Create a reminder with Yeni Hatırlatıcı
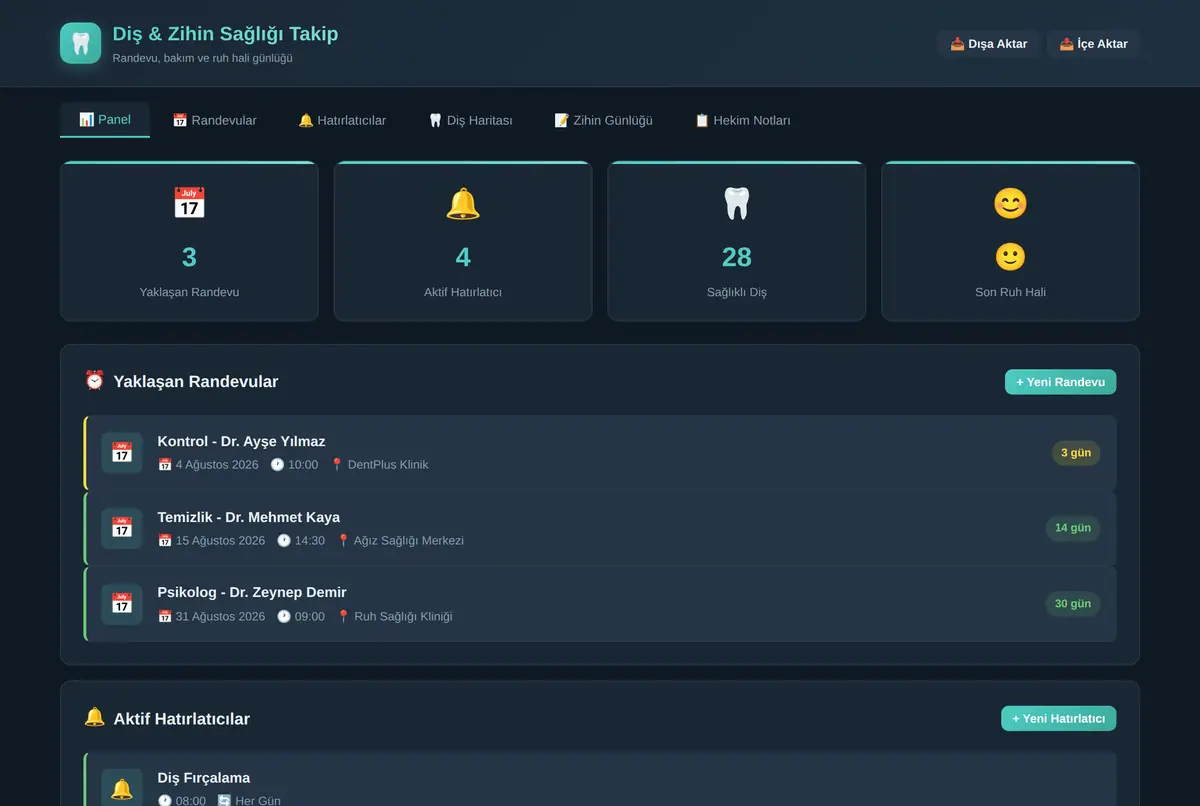This screenshot has height=806, width=1200. pos(1058,719)
